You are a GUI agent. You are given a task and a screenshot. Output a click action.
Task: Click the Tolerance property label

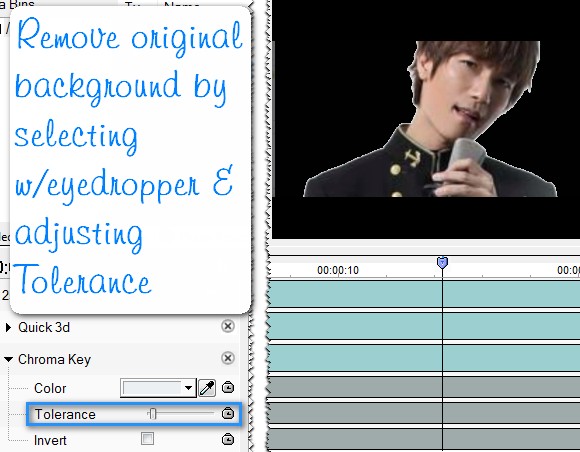click(65, 414)
